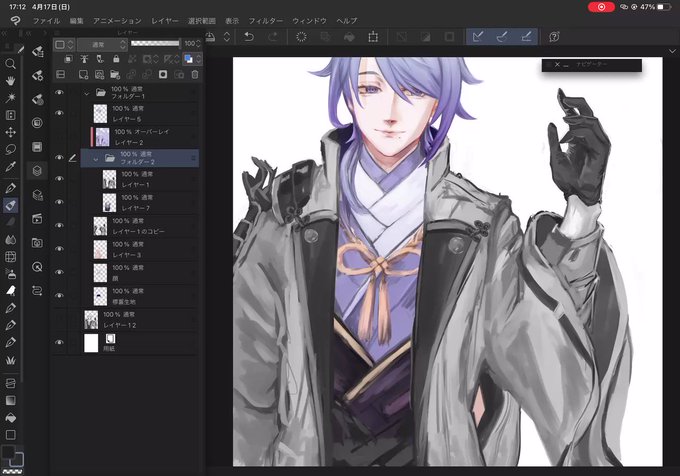Screen dimensions: 680x476
Task: Select the Move Layer cross-arrow tool
Action: tap(10, 132)
